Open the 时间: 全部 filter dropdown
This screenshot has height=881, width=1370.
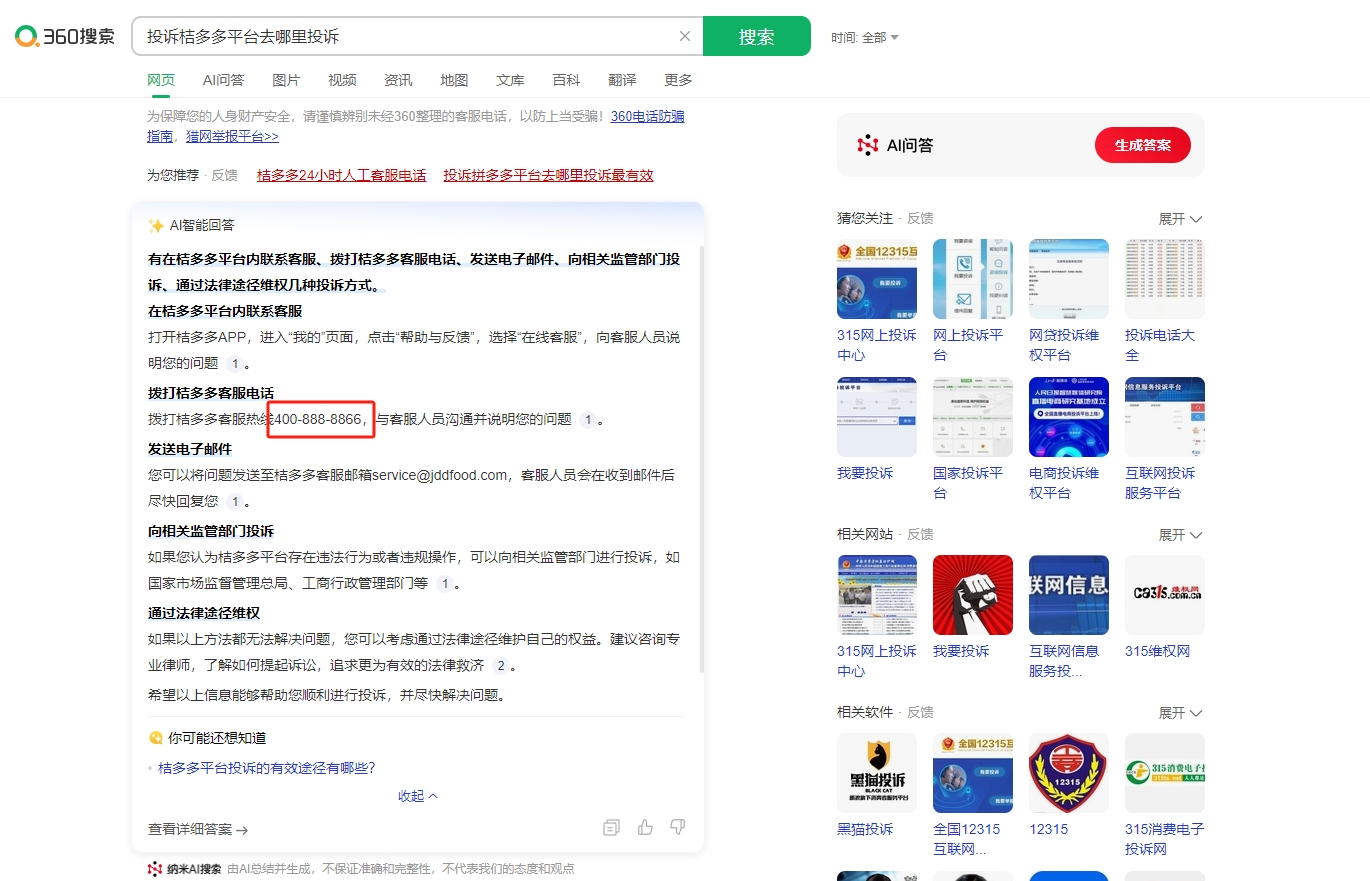tap(864, 37)
